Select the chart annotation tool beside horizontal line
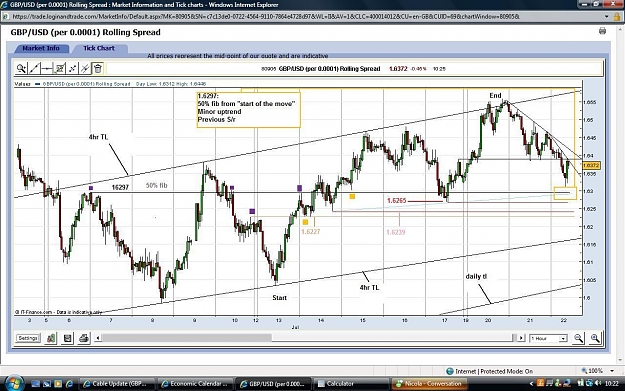The height and width of the screenshot is (391, 625). [x=60, y=69]
